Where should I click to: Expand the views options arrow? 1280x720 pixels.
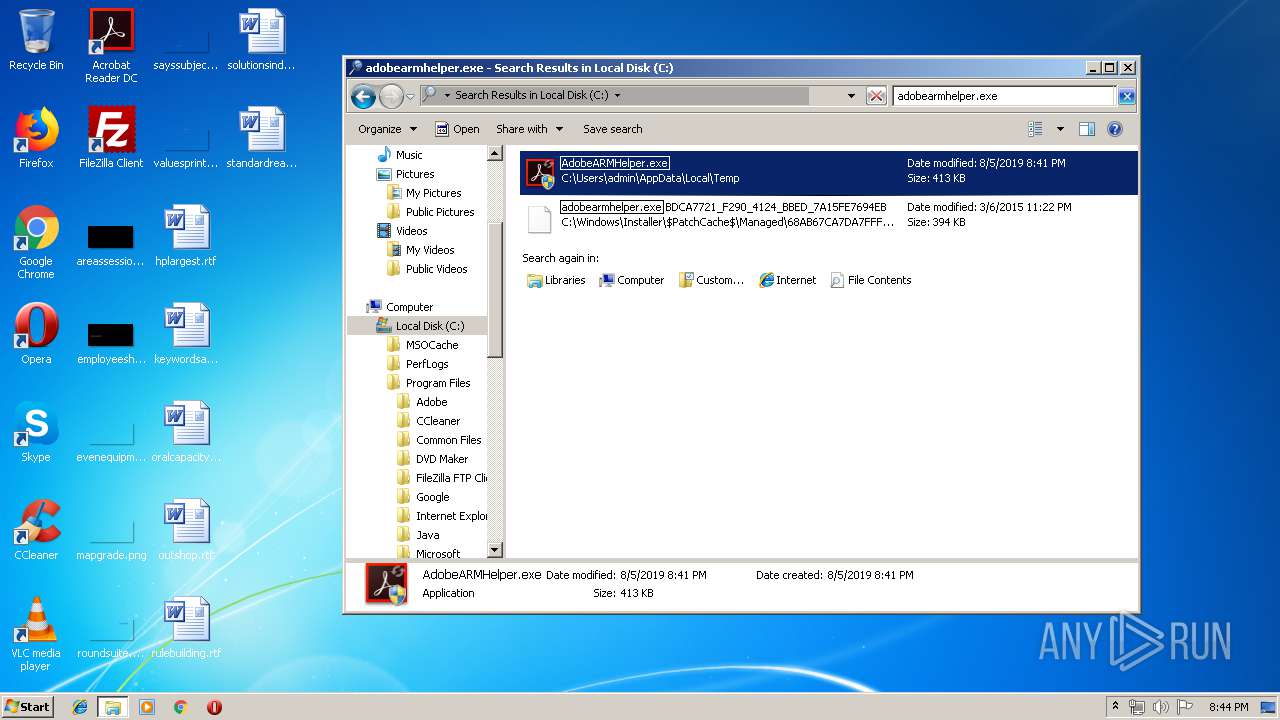[1060, 129]
